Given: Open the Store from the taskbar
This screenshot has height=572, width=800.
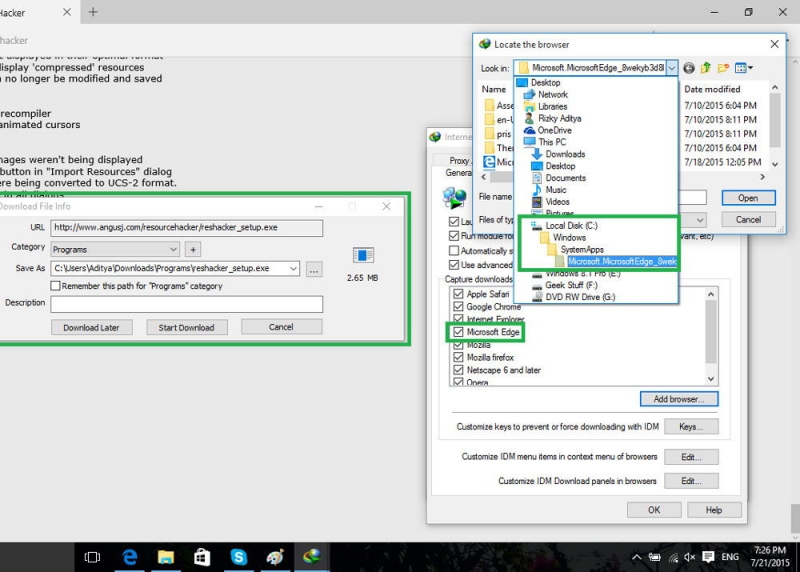Looking at the screenshot, I should click(x=202, y=557).
